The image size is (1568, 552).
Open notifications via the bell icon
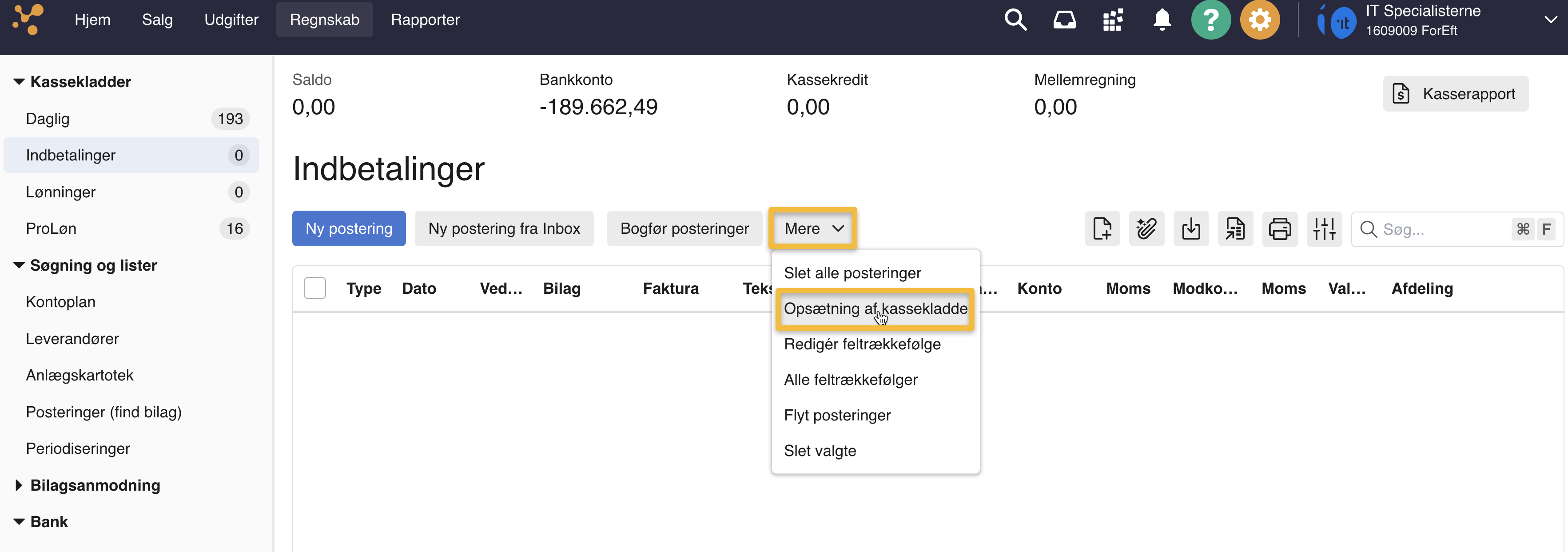coord(1162,20)
